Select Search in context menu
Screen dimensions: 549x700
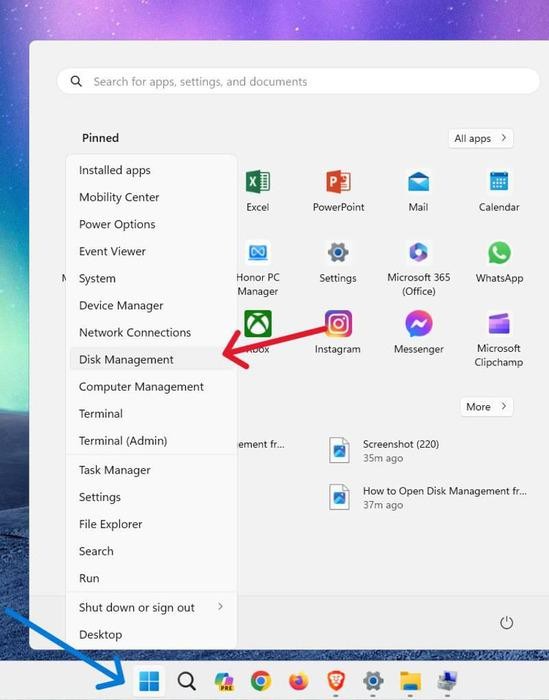[151, 551]
